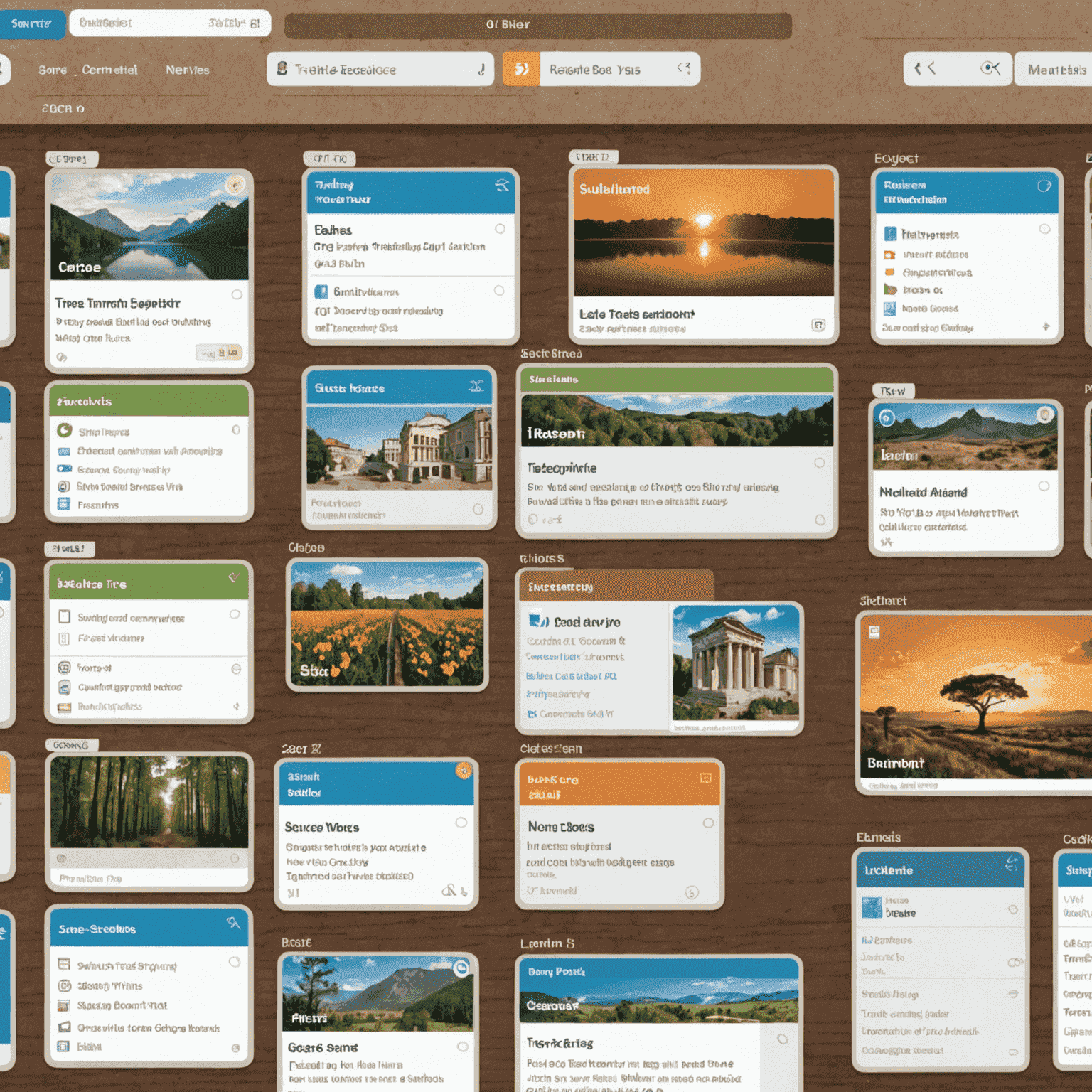Open the poppy field thumbnail
This screenshot has width=1092, height=1092.
click(387, 623)
